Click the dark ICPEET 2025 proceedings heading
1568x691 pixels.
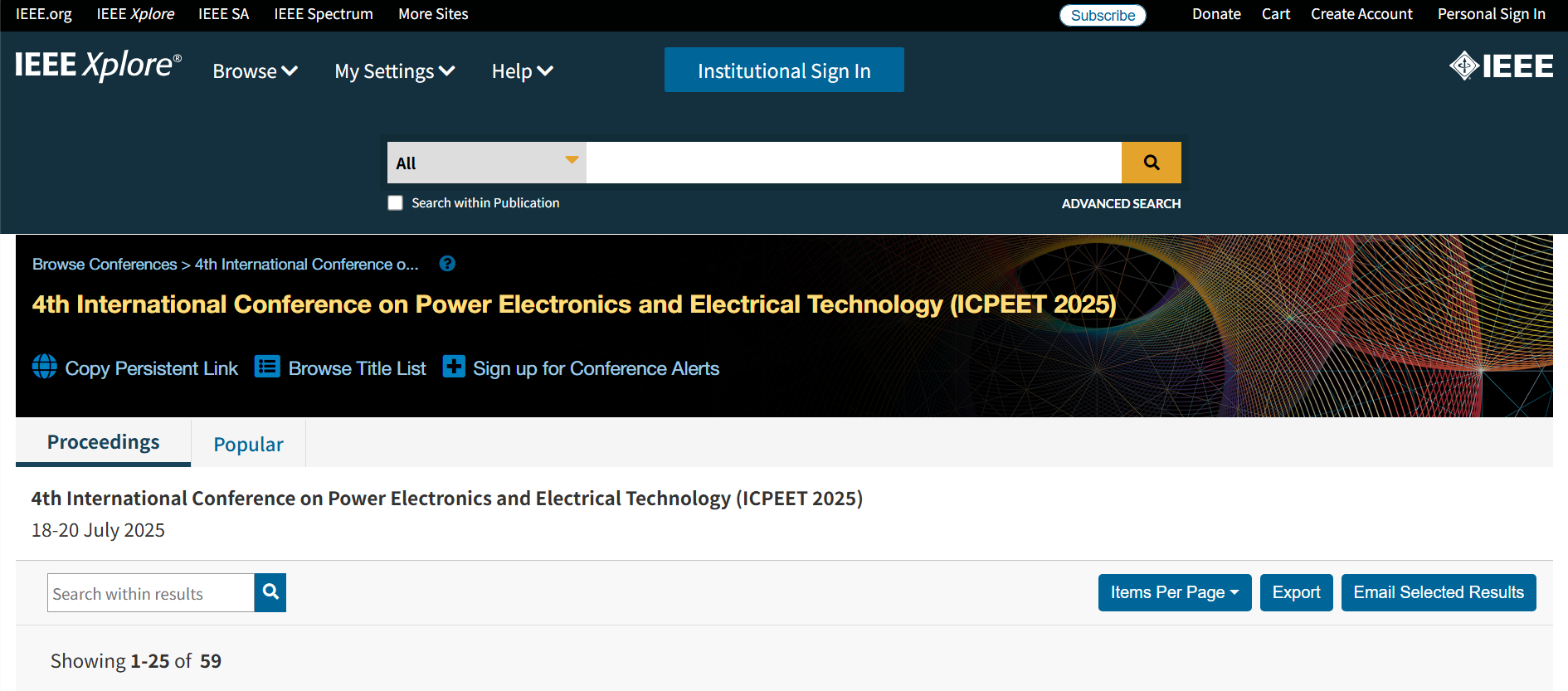[x=447, y=499]
